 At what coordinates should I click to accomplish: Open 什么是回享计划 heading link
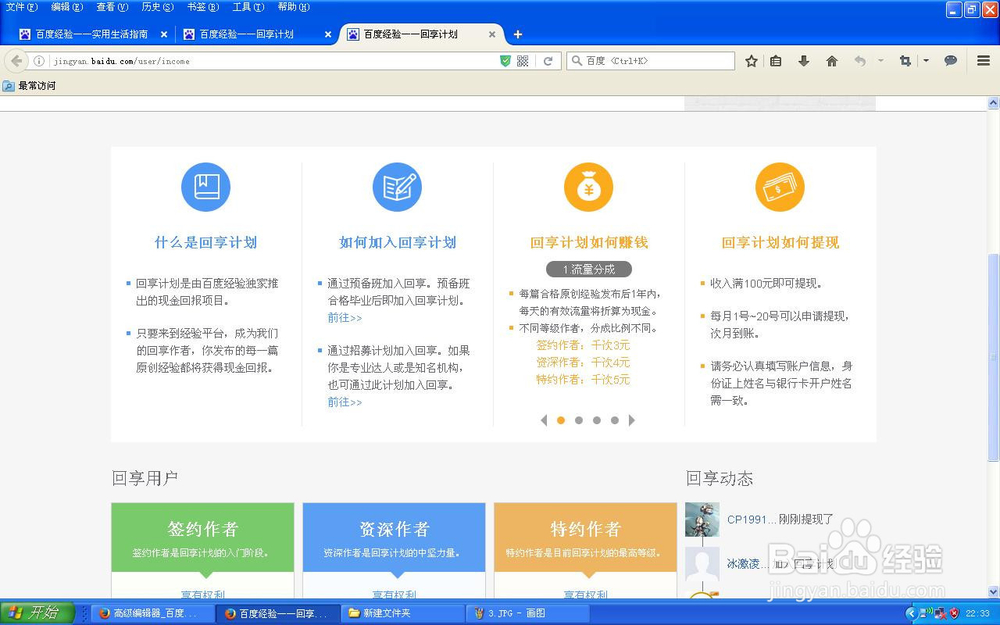click(x=205, y=242)
